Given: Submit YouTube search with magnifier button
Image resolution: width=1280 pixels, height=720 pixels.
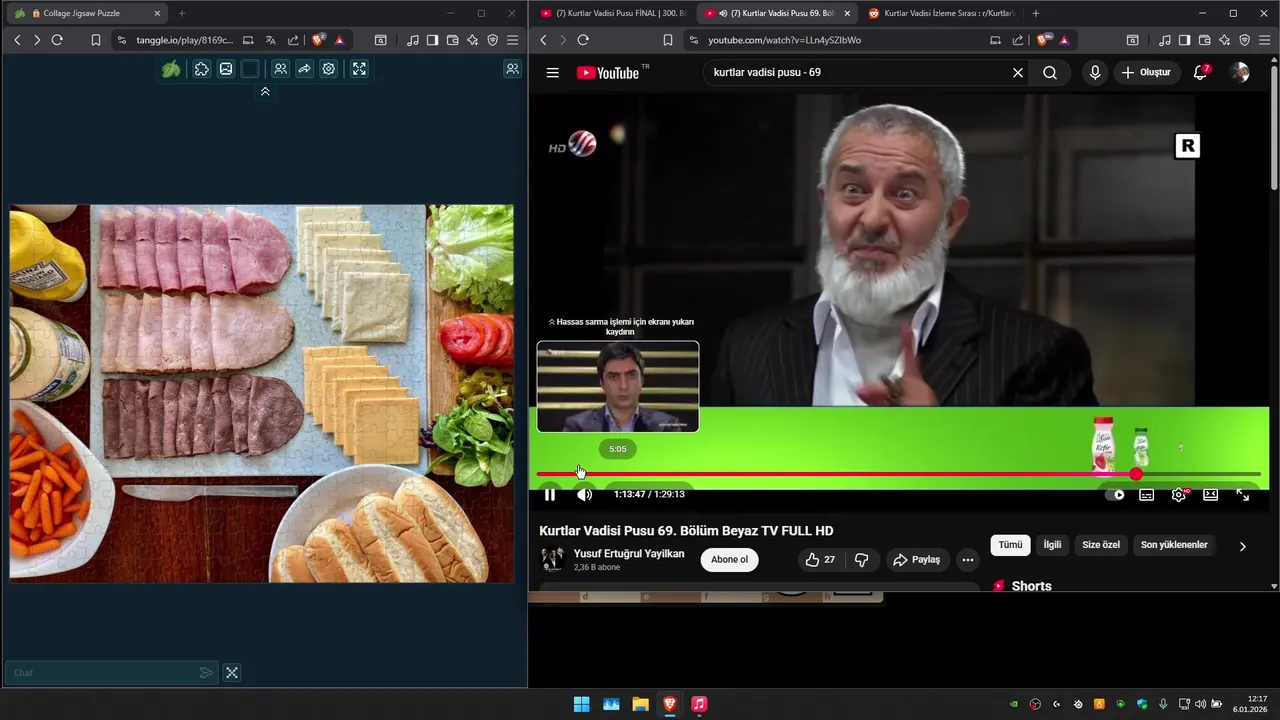Looking at the screenshot, I should coord(1050,72).
